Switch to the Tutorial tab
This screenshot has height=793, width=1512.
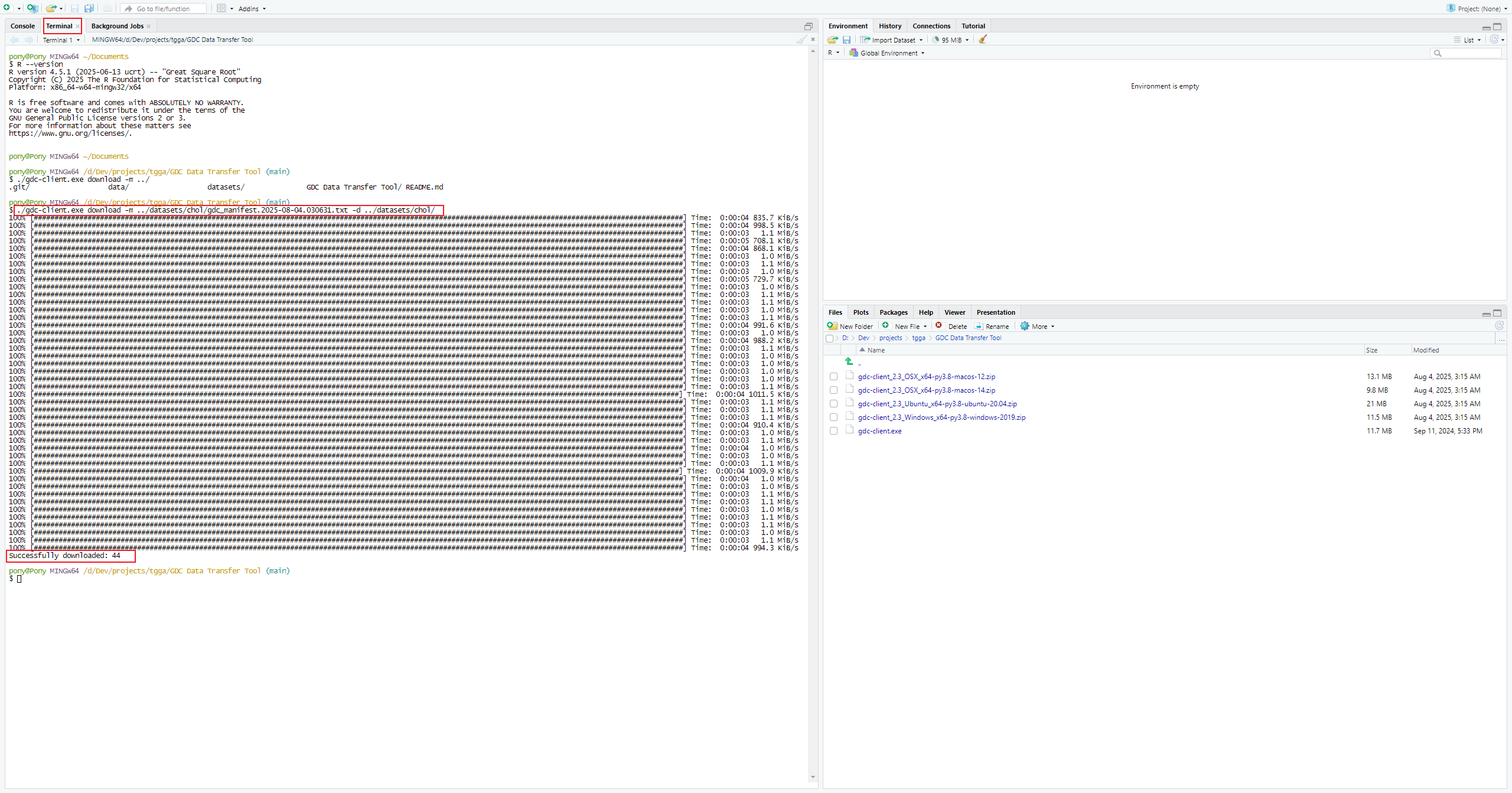pyautogui.click(x=973, y=26)
